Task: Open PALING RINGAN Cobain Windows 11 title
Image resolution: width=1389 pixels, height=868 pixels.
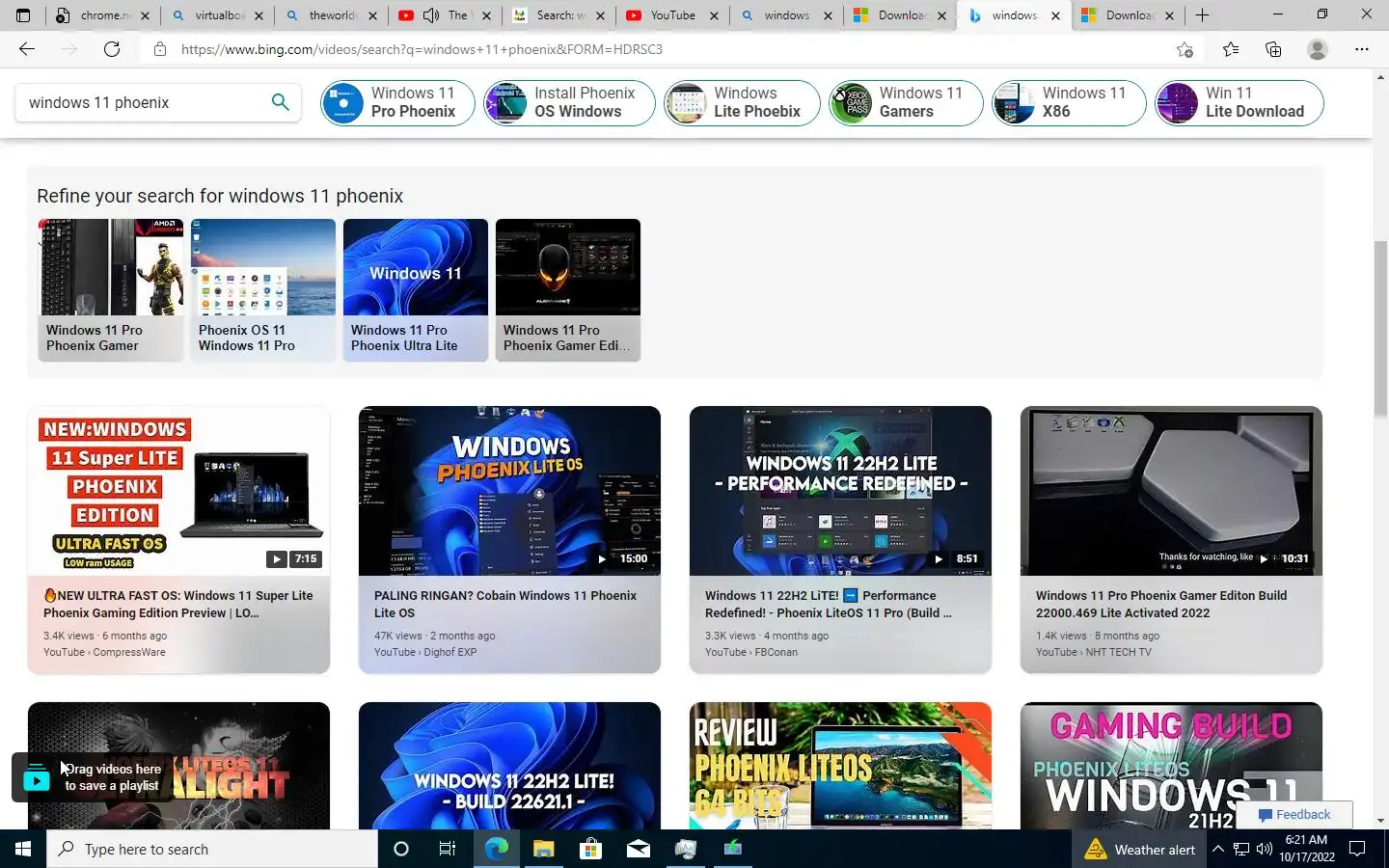Action: (505, 604)
